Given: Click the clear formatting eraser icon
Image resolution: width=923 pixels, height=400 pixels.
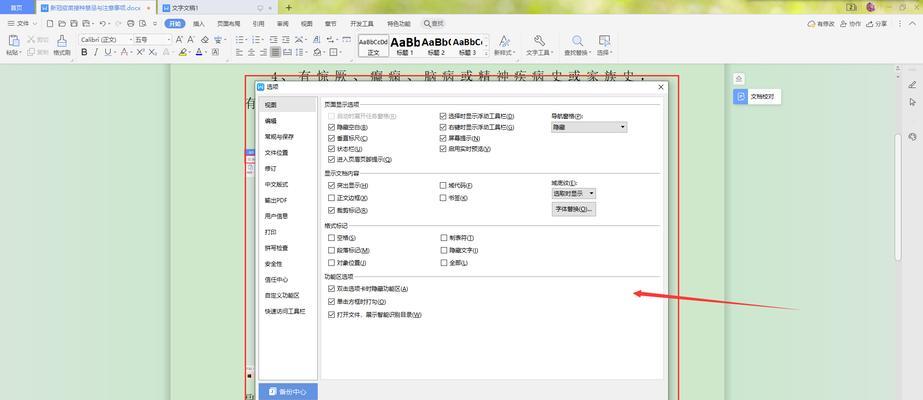Looking at the screenshot, I should pyautogui.click(x=205, y=39).
